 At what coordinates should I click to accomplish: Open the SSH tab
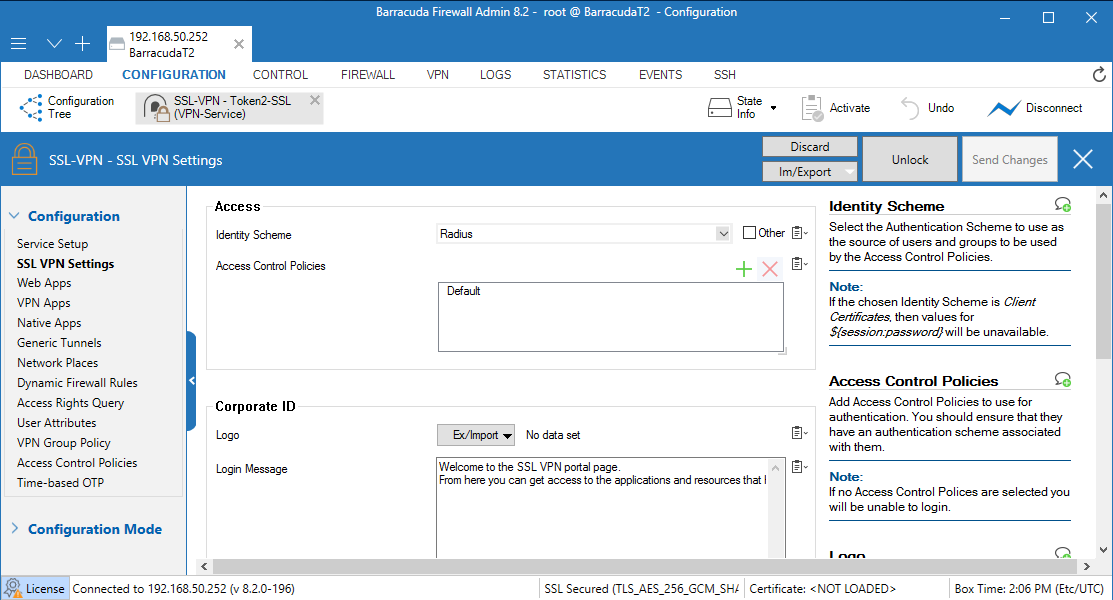coord(725,75)
